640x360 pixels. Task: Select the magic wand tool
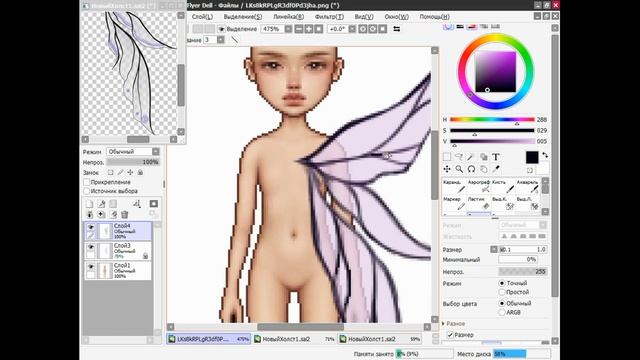[x=471, y=157]
